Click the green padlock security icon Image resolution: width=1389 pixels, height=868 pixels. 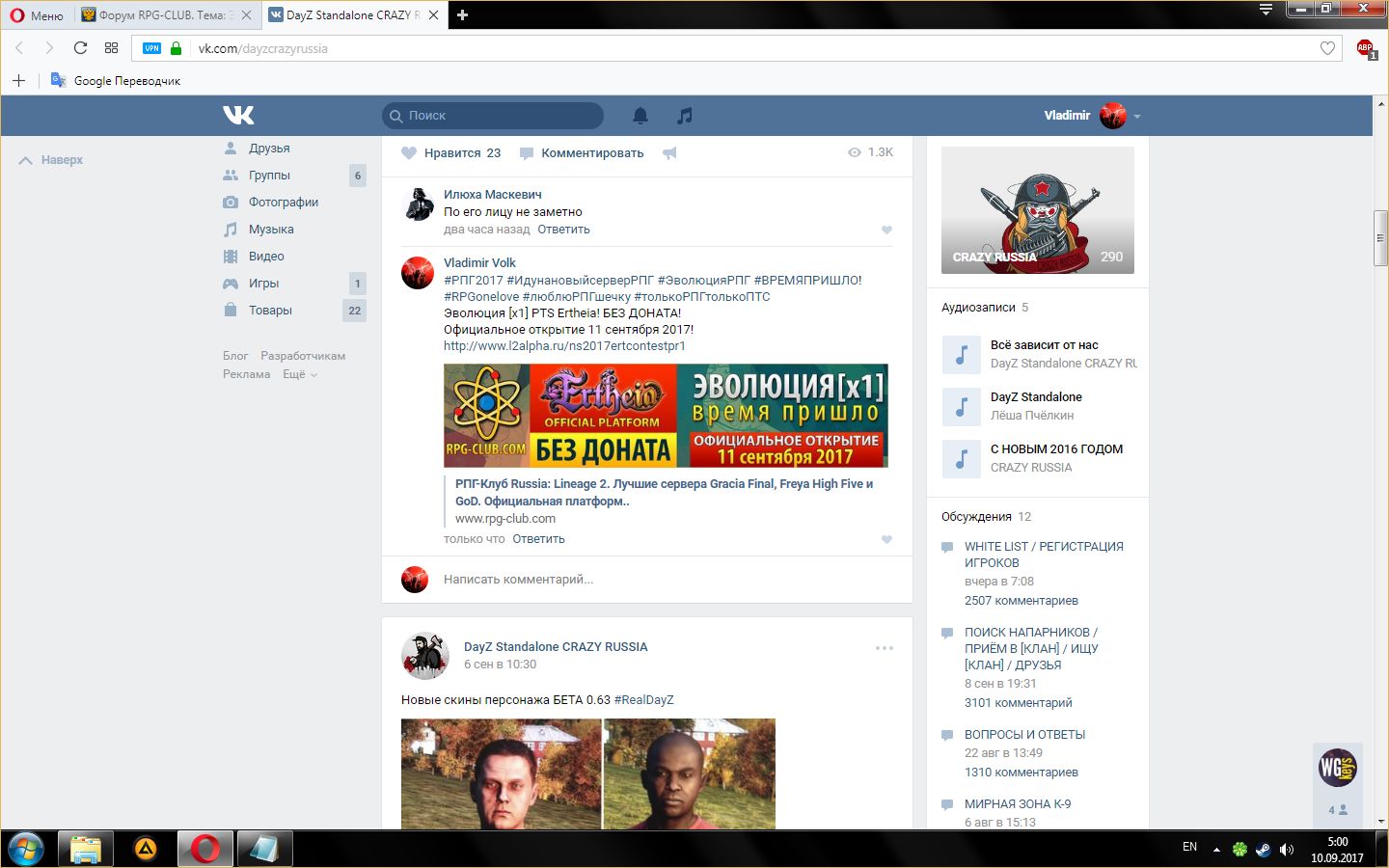tap(176, 48)
